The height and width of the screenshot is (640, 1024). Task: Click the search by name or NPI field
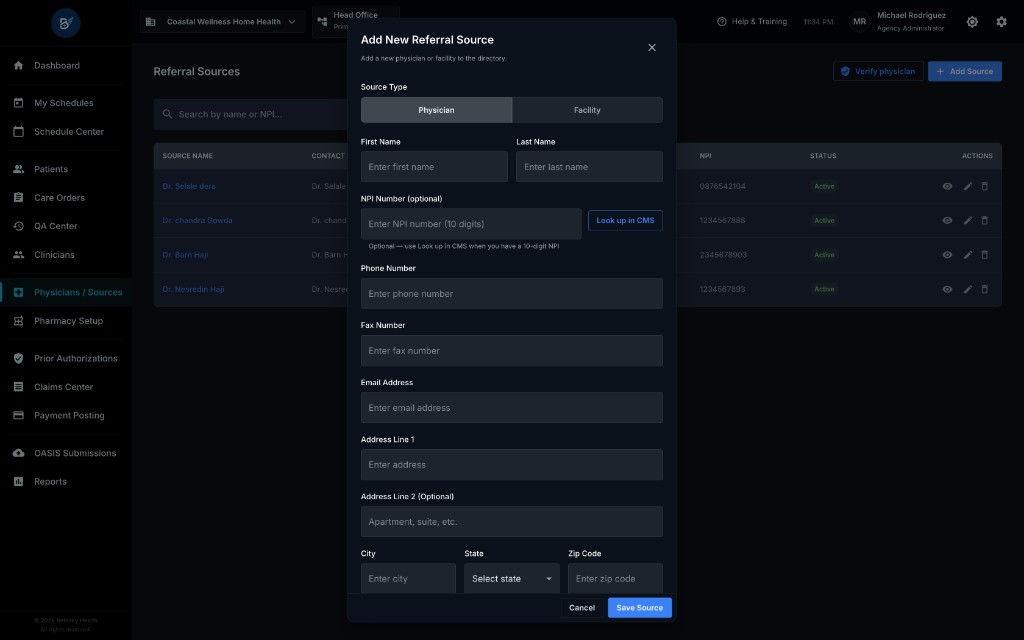[x=251, y=114]
